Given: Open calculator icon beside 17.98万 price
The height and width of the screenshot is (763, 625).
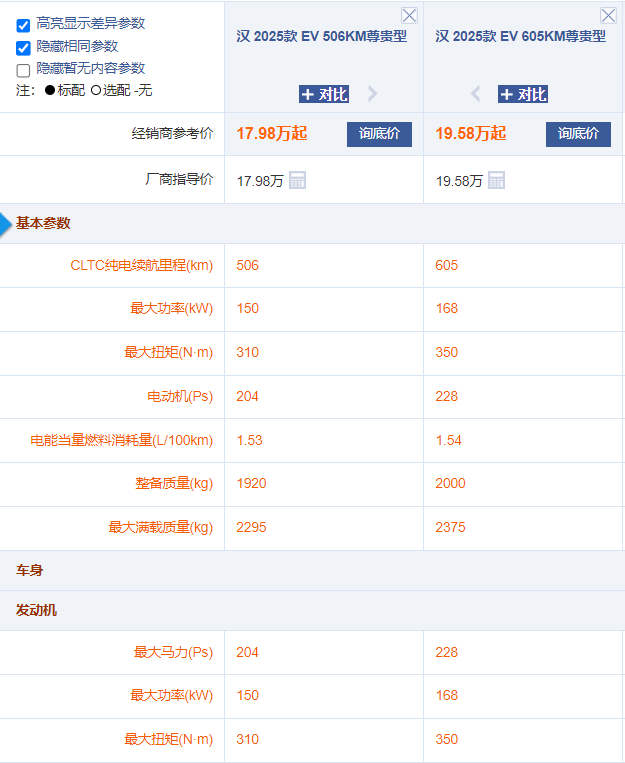Looking at the screenshot, I should 297,180.
